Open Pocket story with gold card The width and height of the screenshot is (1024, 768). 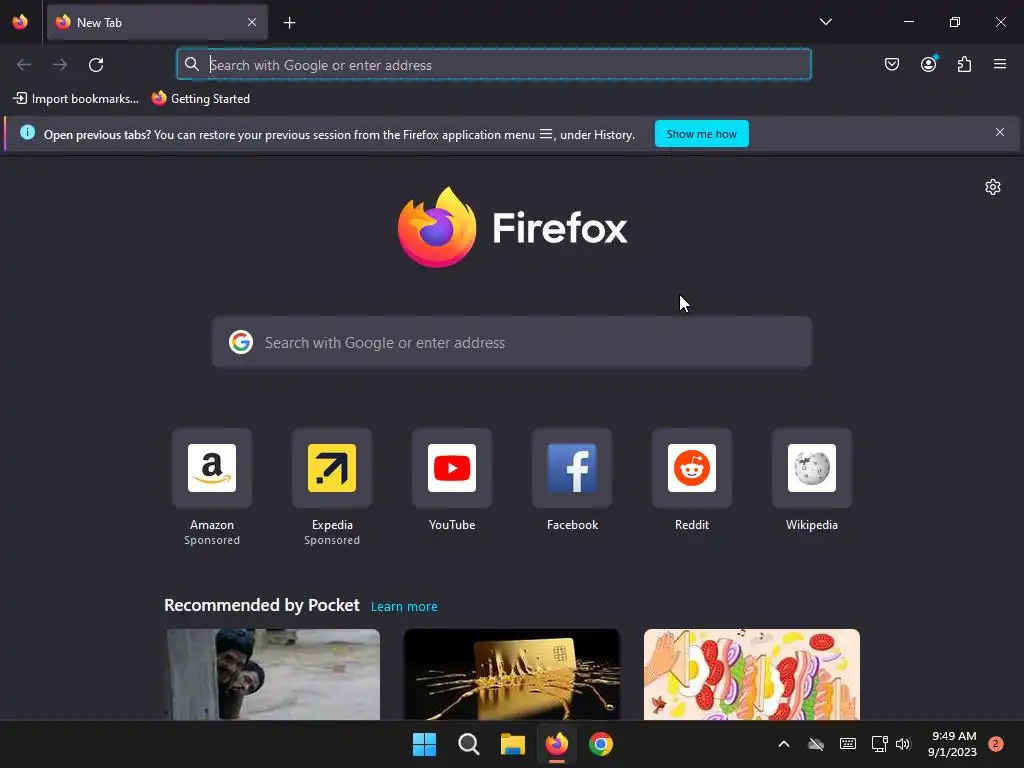click(x=512, y=674)
